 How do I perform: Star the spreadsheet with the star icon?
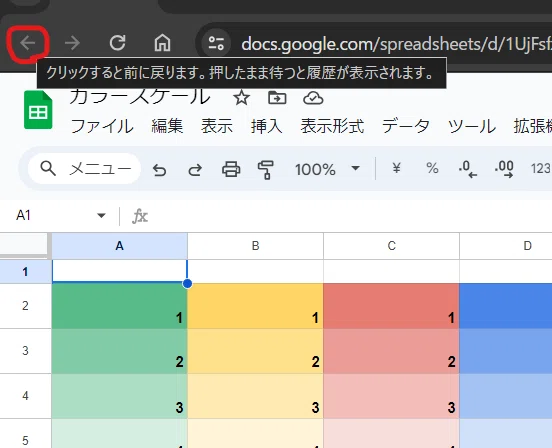(242, 98)
